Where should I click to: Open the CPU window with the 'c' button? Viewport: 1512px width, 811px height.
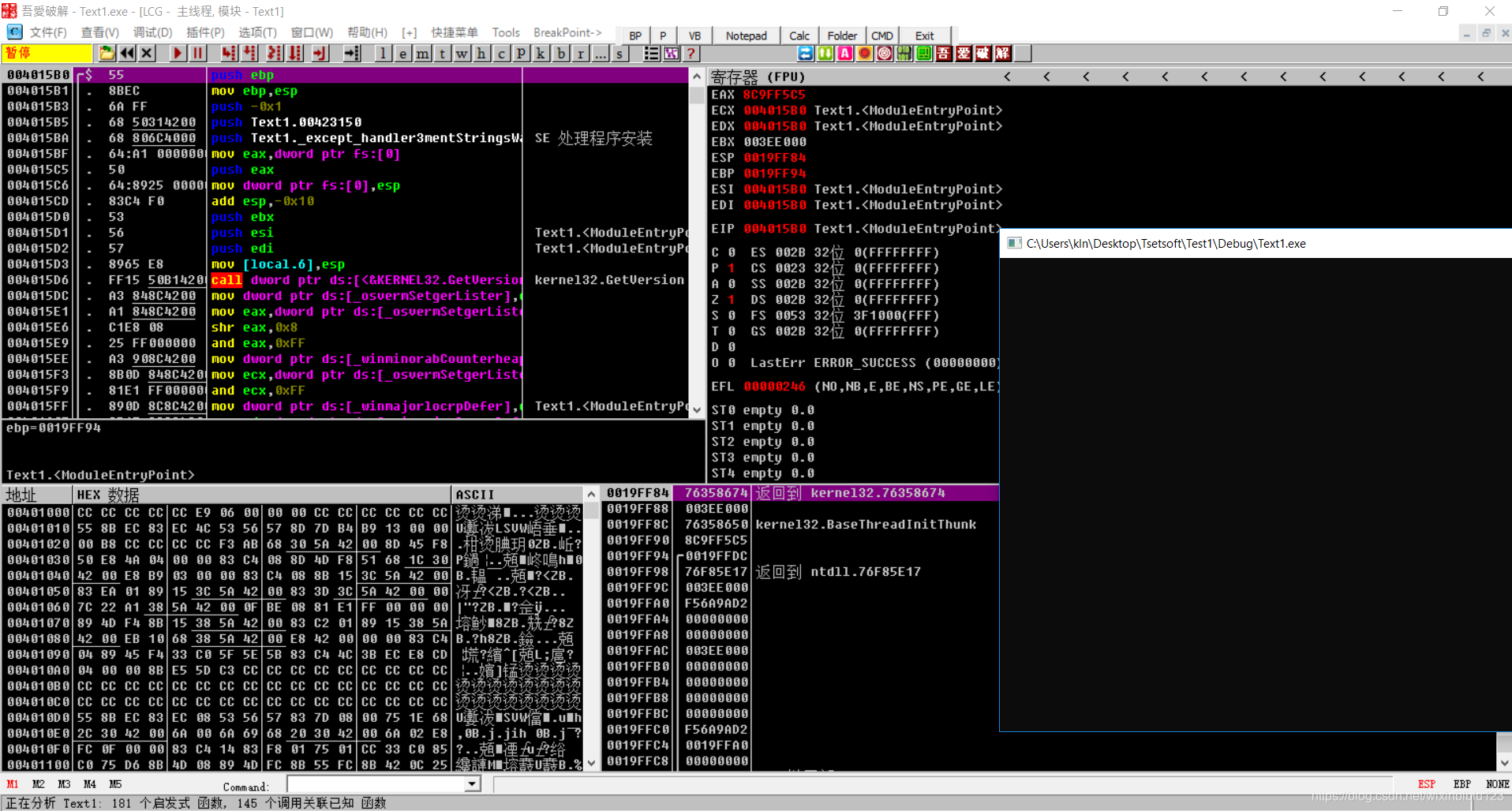(501, 53)
